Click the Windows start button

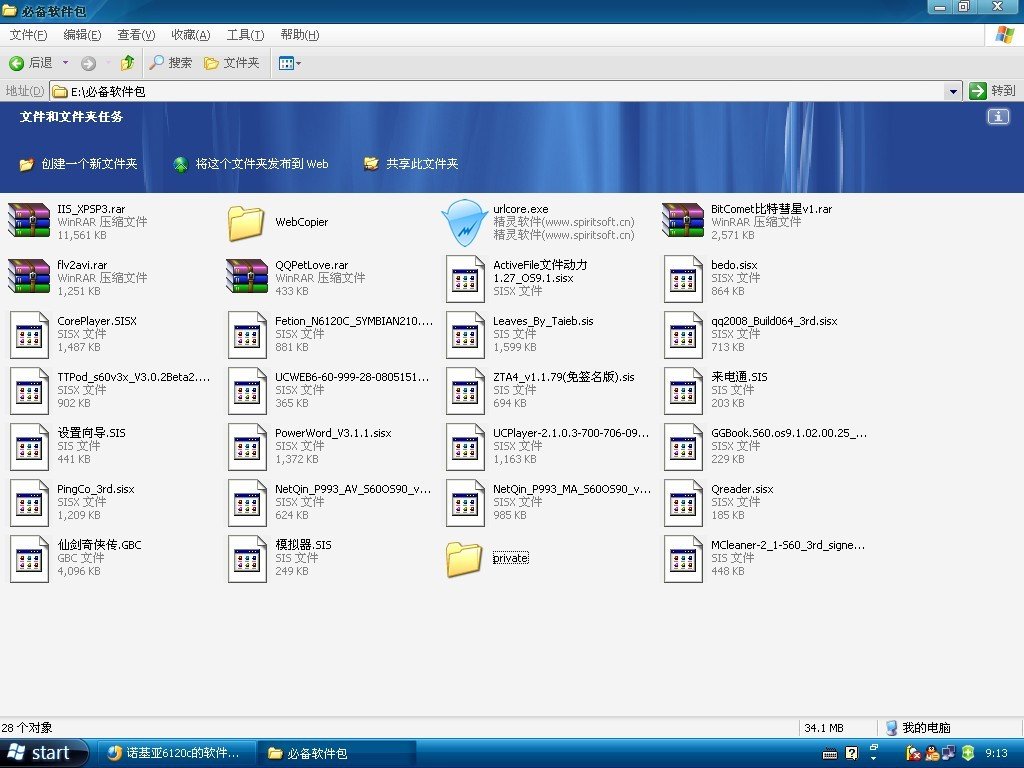pyautogui.click(x=40, y=753)
